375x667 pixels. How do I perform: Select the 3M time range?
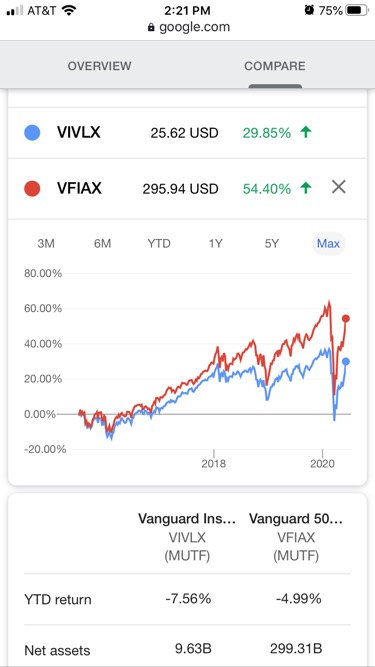46,244
